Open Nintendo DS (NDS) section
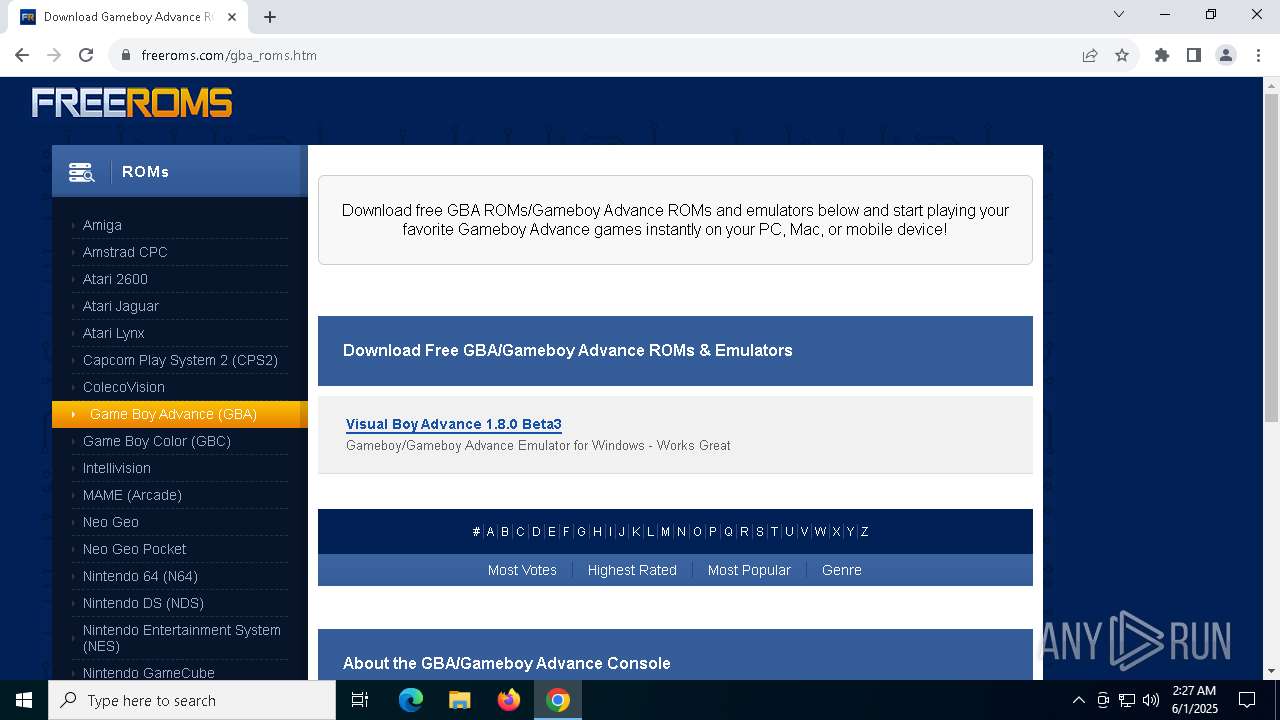This screenshot has width=1280, height=720. point(143,603)
